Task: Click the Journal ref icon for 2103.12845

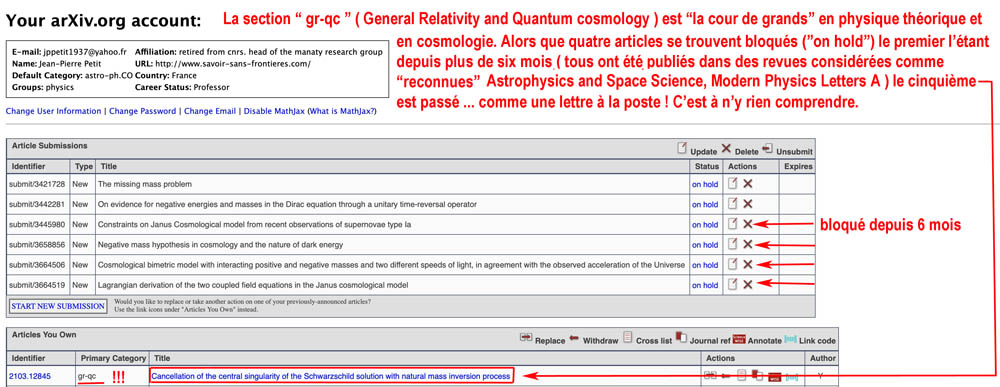Action: pos(757,376)
